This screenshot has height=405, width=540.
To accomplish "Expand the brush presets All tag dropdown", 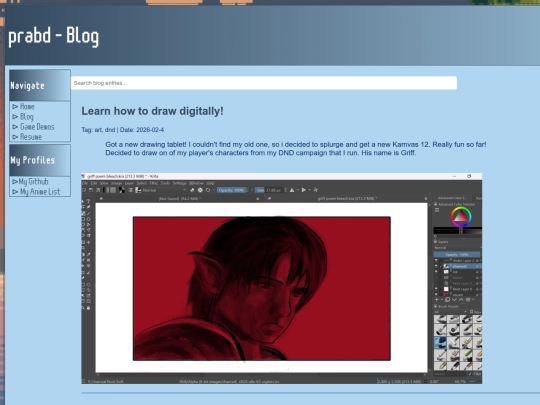I will coord(450,312).
